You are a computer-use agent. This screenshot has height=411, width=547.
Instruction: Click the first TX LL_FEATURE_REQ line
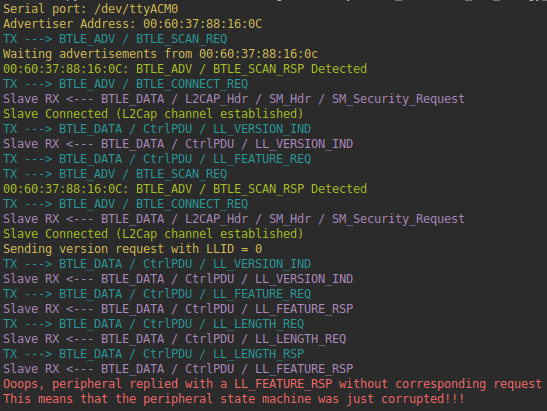[157, 159]
